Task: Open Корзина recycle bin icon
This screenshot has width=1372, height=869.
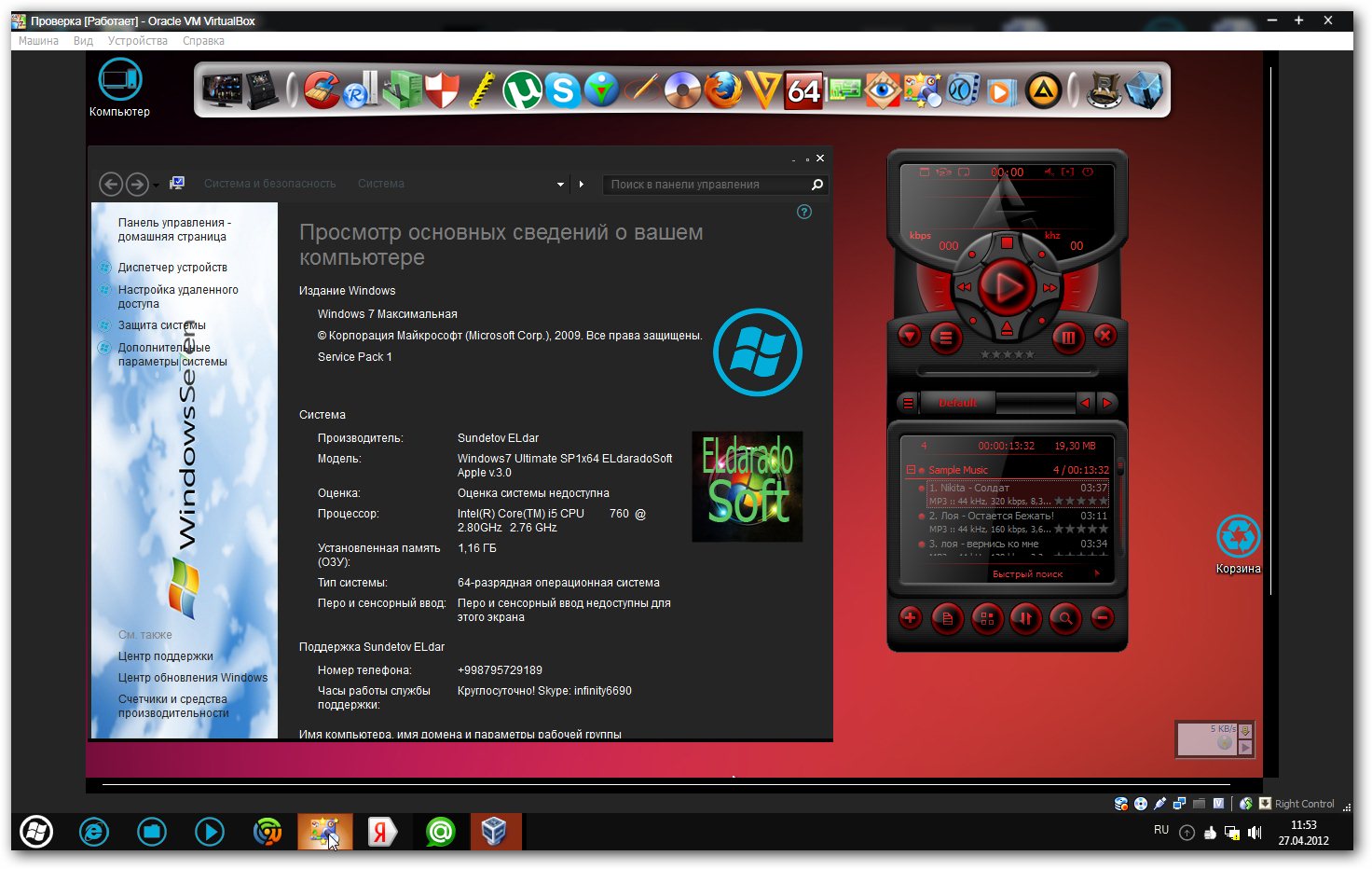Action: coord(1238,545)
